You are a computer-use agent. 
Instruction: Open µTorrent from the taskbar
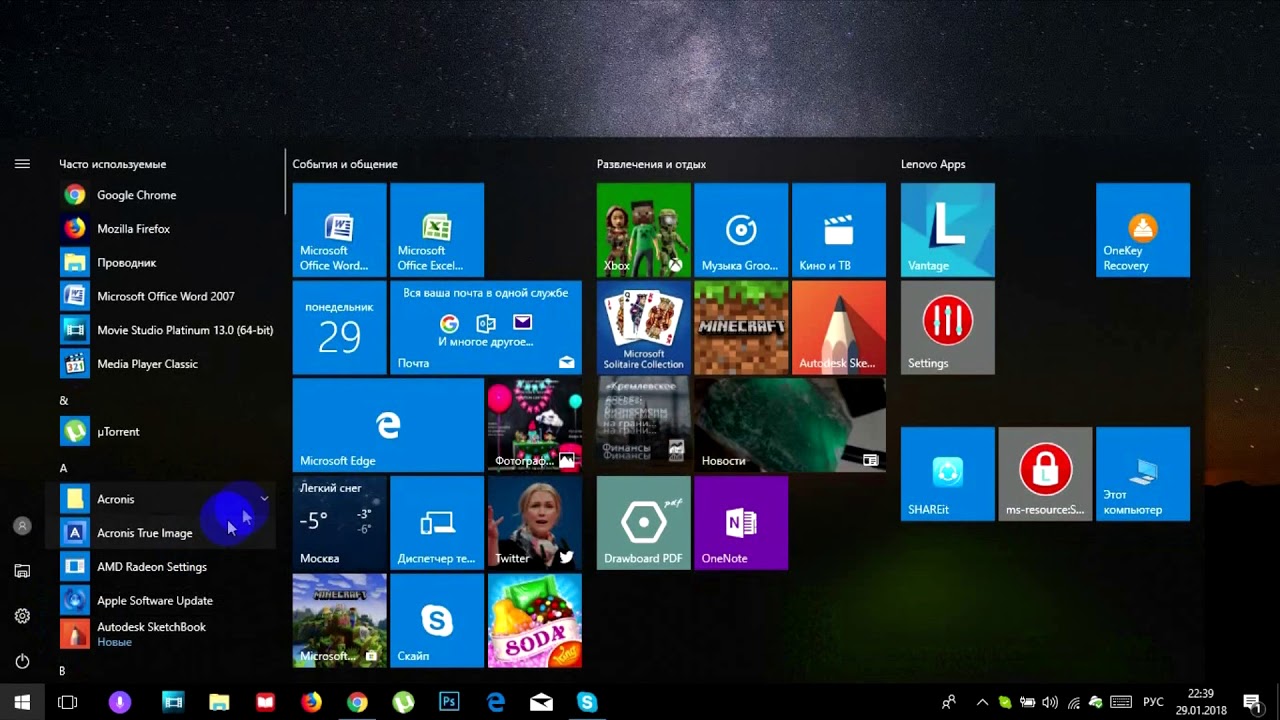tap(403, 702)
